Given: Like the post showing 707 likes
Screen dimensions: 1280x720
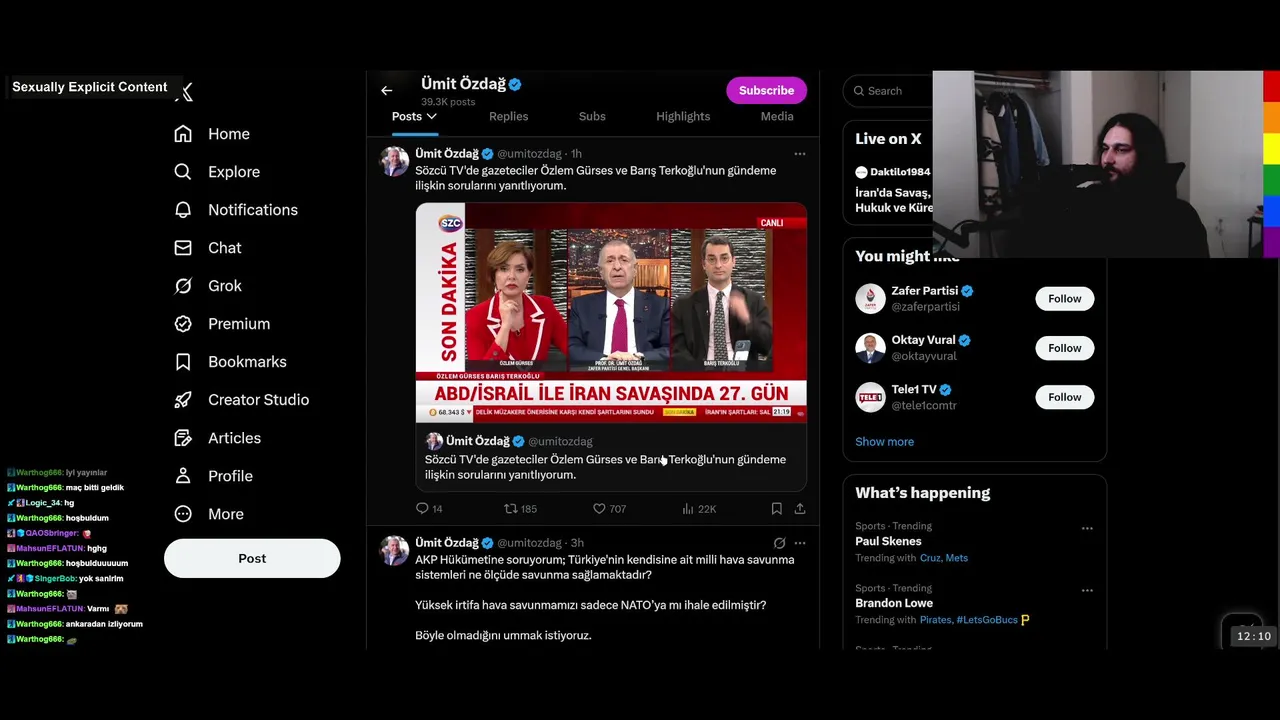Looking at the screenshot, I should [609, 509].
